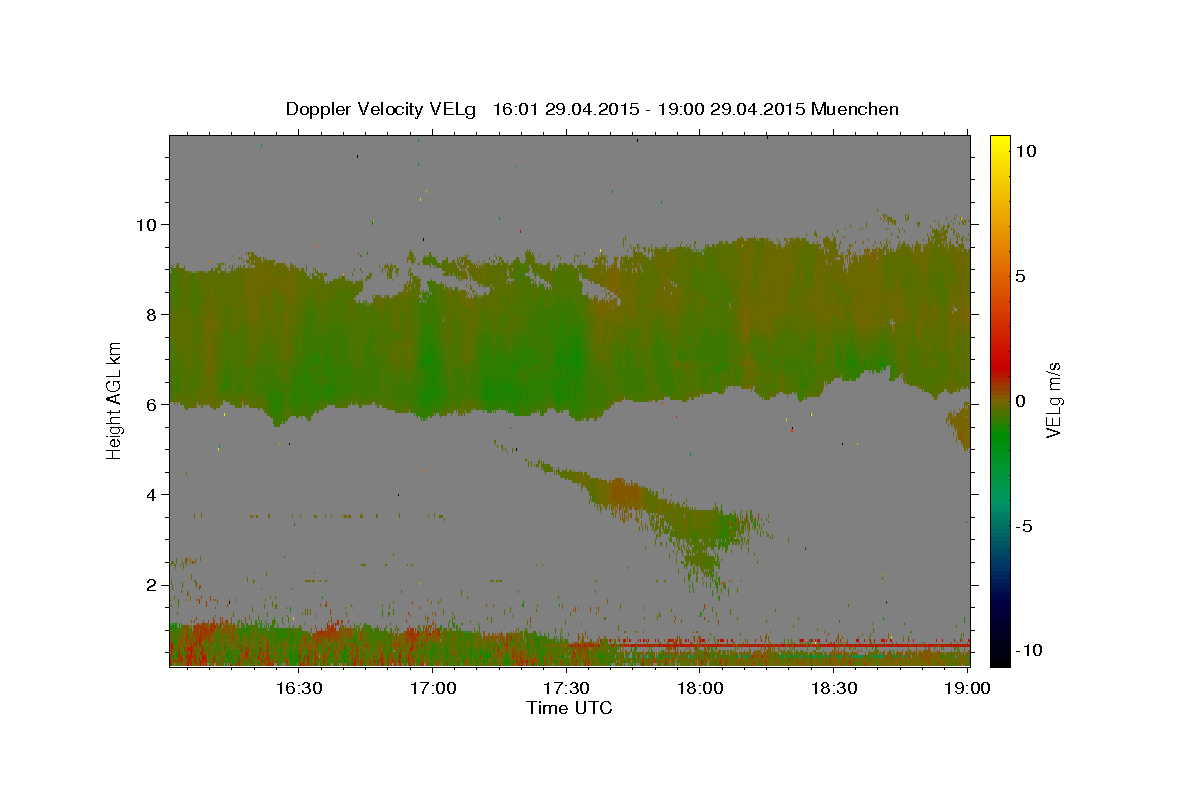Click the 18:30 time tick label
Viewport: 1200px width, 800px height.
tap(833, 688)
